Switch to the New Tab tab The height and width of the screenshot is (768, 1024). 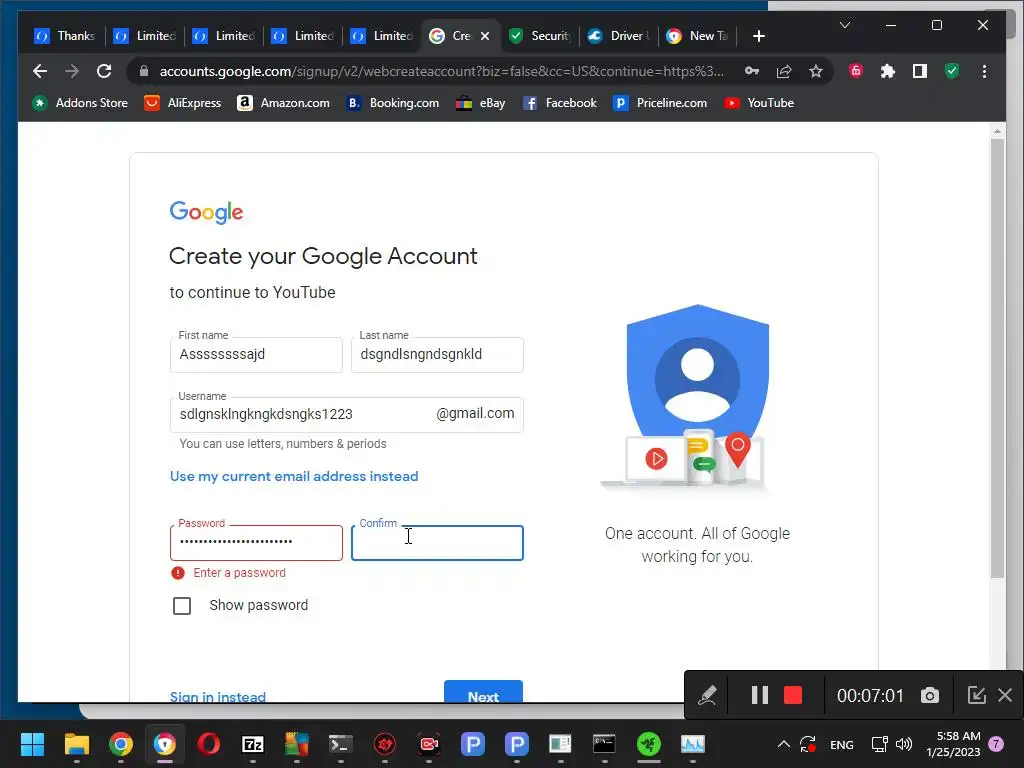point(697,36)
